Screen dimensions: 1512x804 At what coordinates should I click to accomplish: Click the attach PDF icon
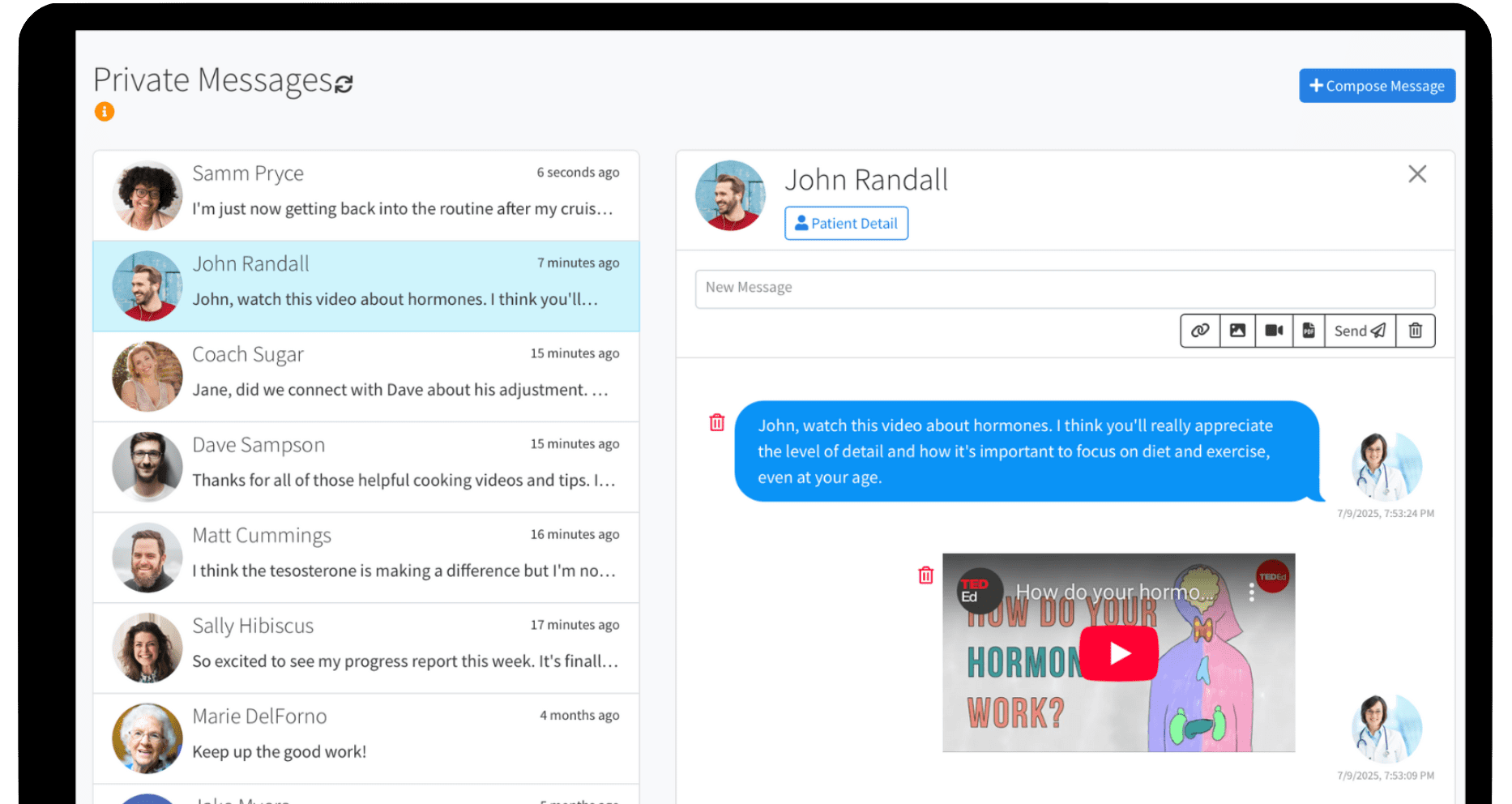1309,331
